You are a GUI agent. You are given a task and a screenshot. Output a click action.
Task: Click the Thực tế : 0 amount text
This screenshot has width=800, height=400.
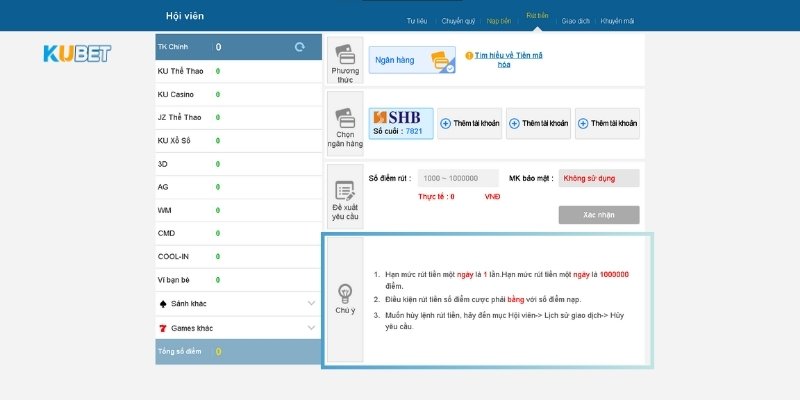click(436, 196)
